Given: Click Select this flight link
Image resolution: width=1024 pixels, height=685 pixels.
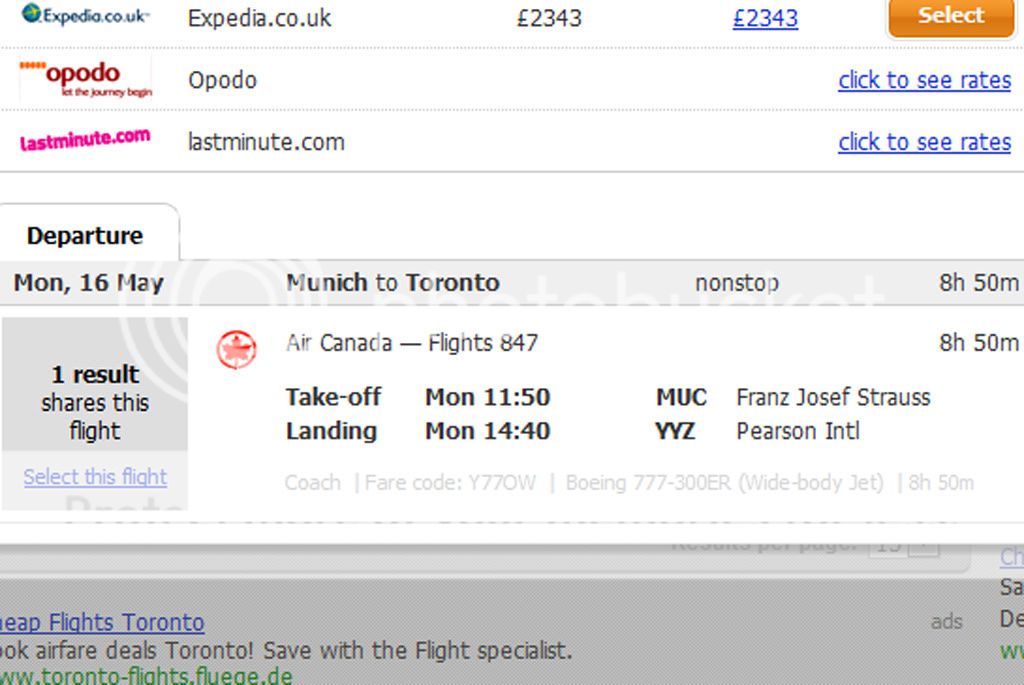Looking at the screenshot, I should [95, 477].
